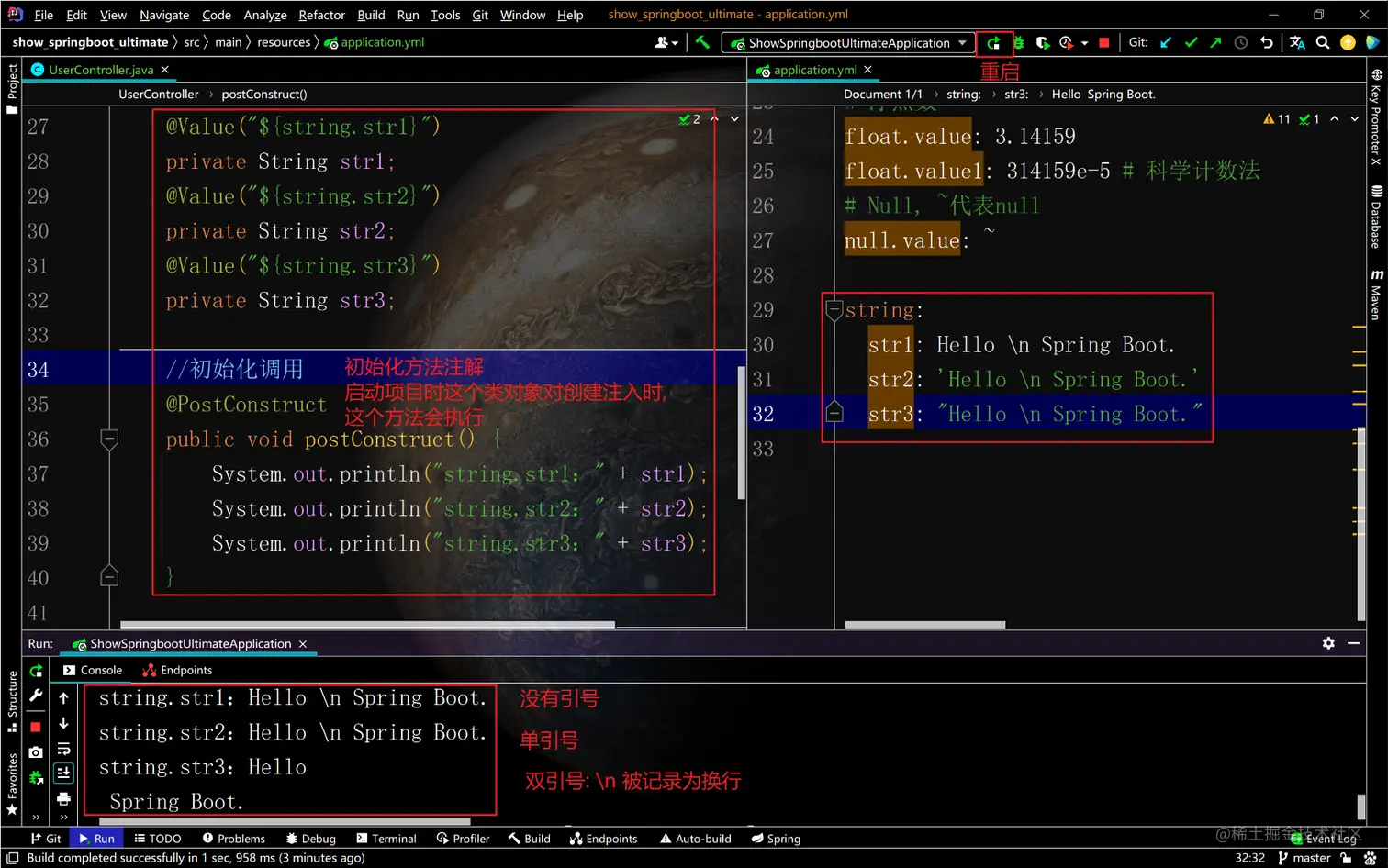Start the application in Debug mode
Image resolution: width=1388 pixels, height=868 pixels.
tap(1018, 42)
